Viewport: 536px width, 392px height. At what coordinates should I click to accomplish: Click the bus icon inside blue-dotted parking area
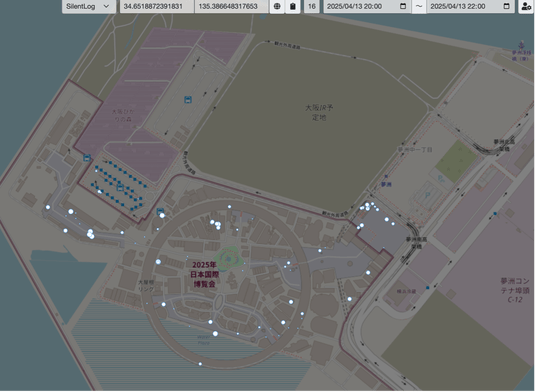(x=120, y=187)
